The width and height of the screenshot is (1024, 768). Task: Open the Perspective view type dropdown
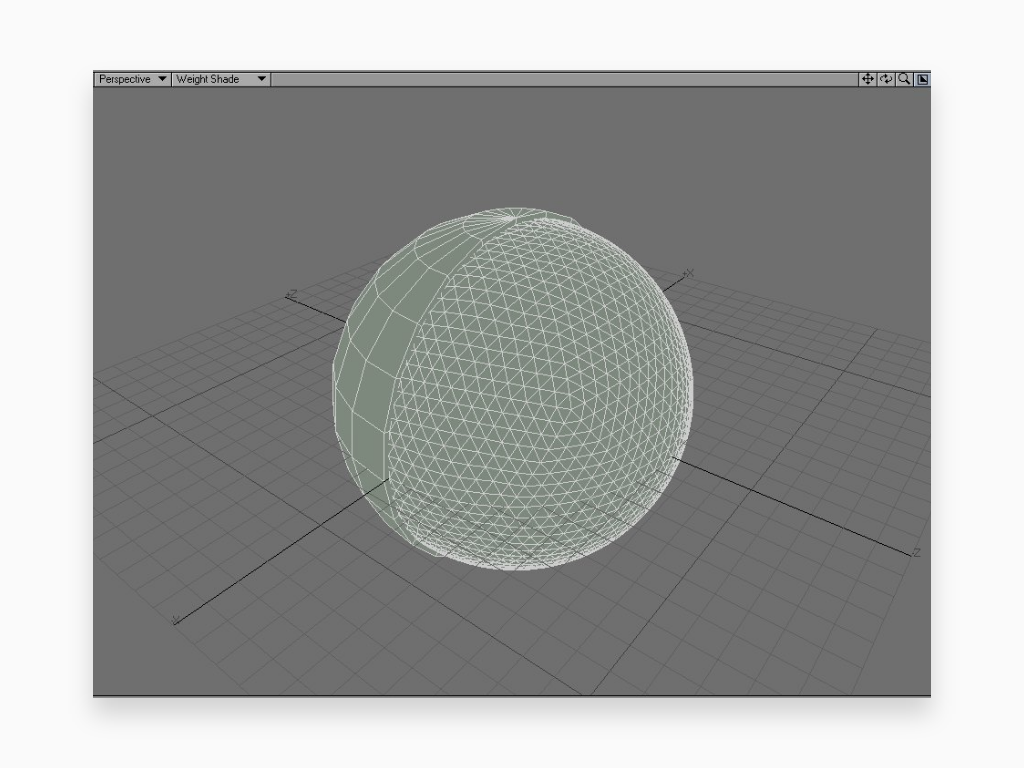coord(133,79)
